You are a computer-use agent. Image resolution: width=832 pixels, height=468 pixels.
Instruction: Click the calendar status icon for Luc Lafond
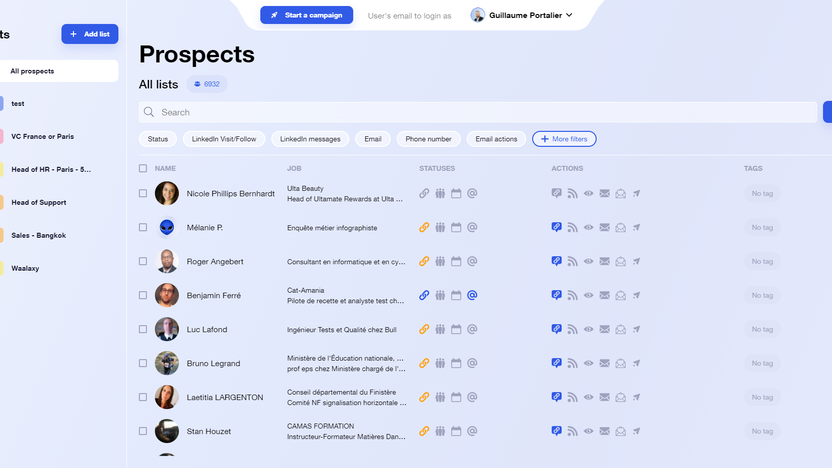point(456,330)
